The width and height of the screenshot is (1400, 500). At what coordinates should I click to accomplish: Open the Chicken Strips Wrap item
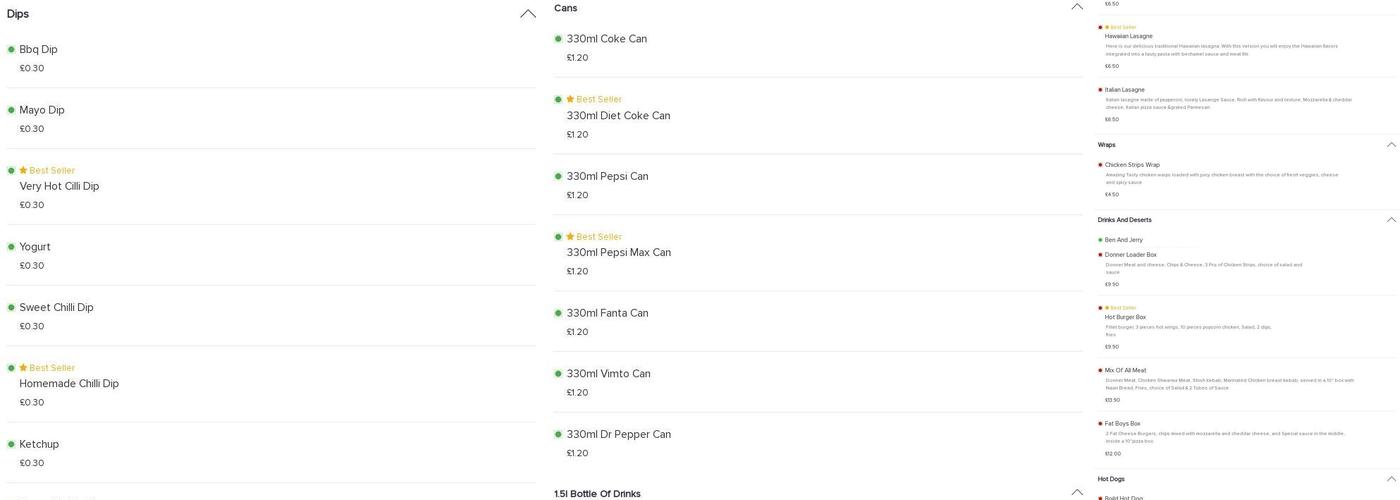(x=1132, y=165)
